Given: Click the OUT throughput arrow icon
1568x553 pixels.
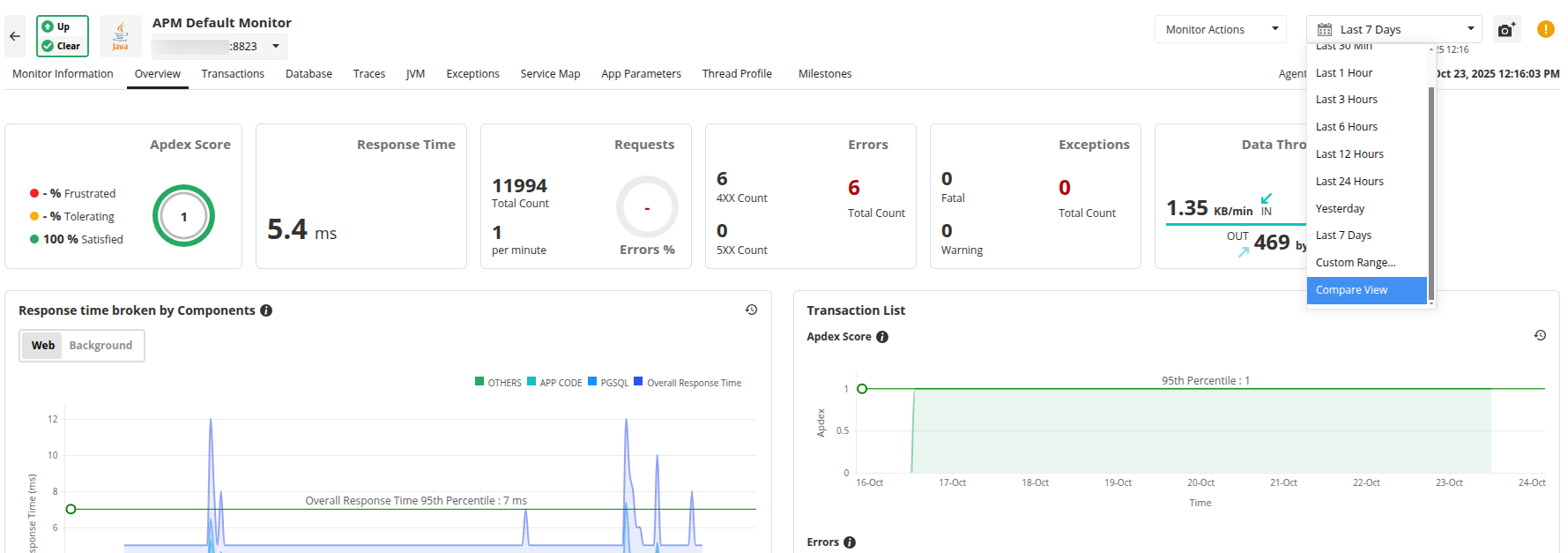Looking at the screenshot, I should click(1244, 251).
